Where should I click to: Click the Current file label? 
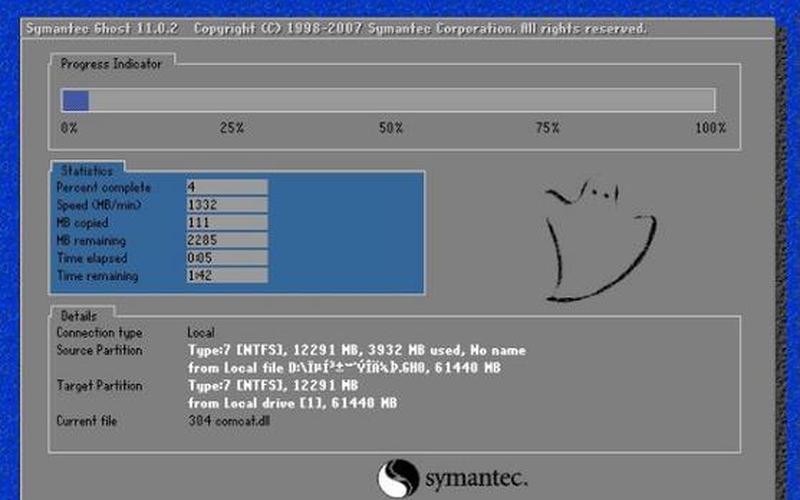(87, 421)
